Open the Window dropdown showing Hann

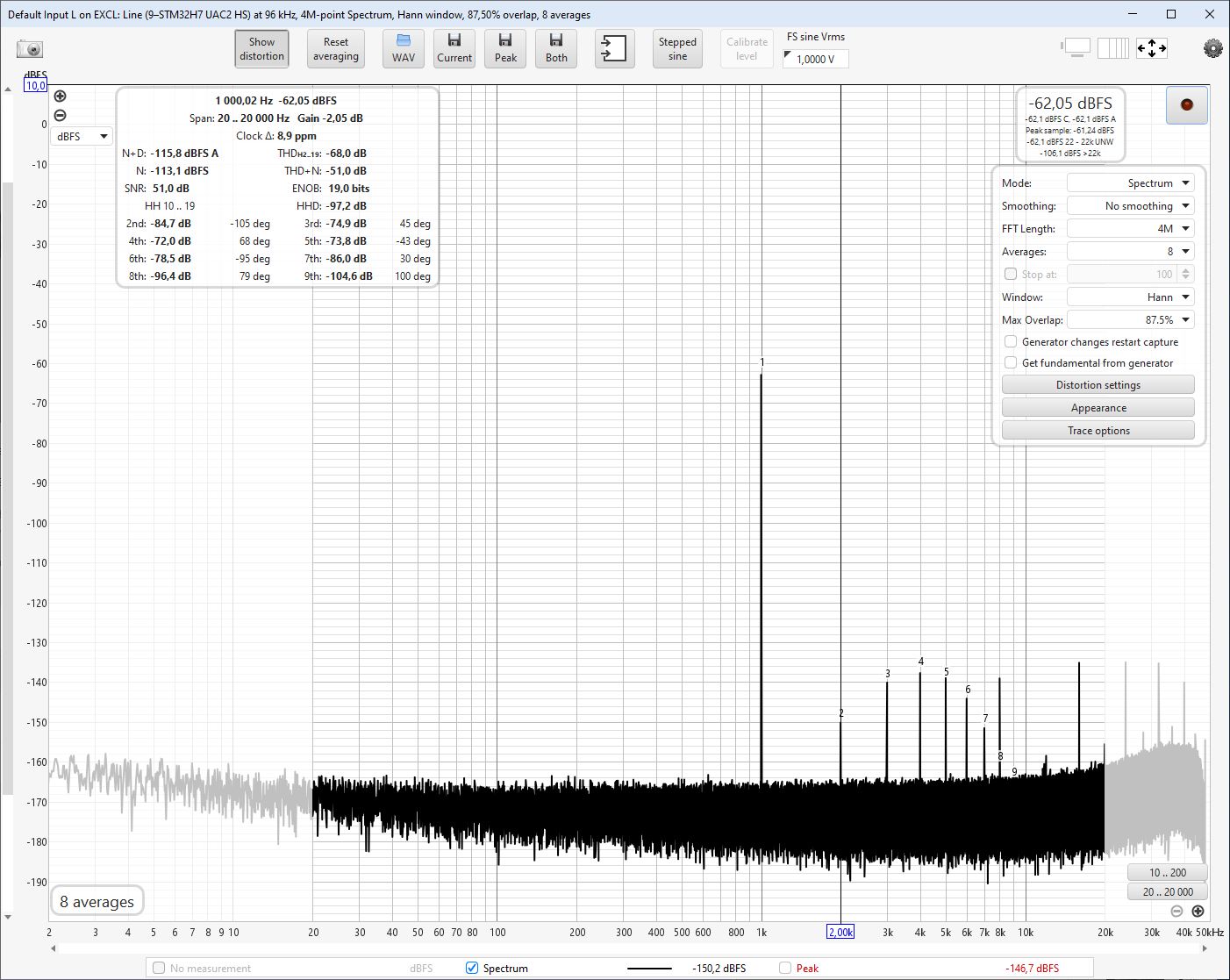[1130, 297]
